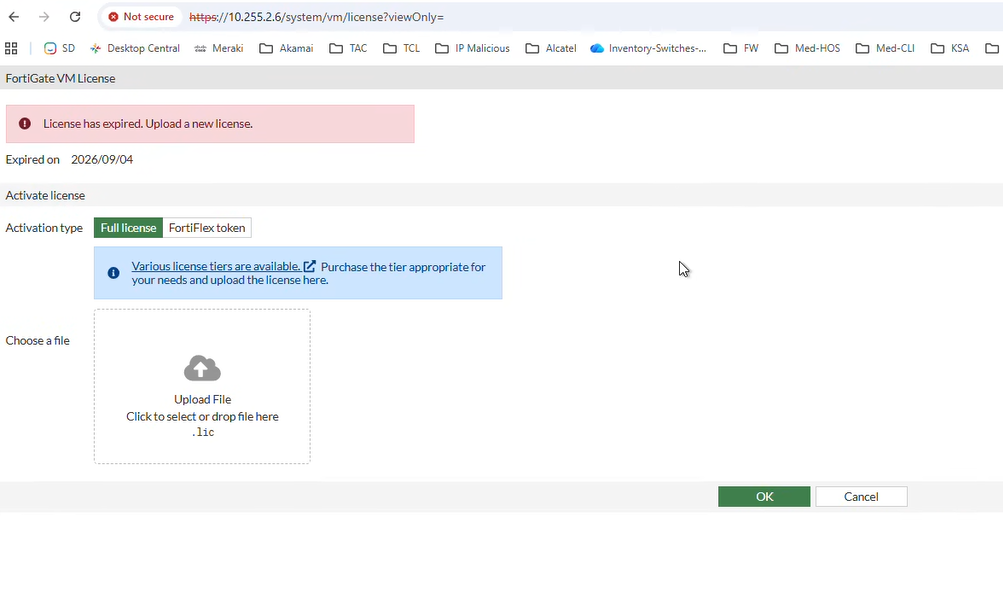The image size is (1003, 598).
Task: Click the external link icon after license tiers
Action: pos(310,266)
